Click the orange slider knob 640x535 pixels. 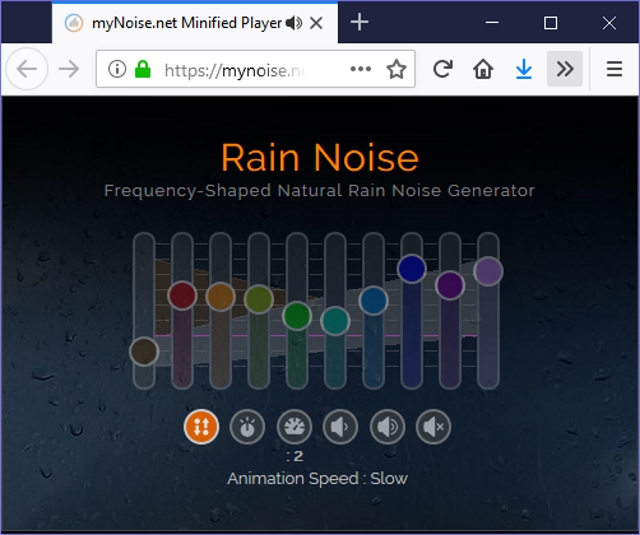pyautogui.click(x=220, y=297)
